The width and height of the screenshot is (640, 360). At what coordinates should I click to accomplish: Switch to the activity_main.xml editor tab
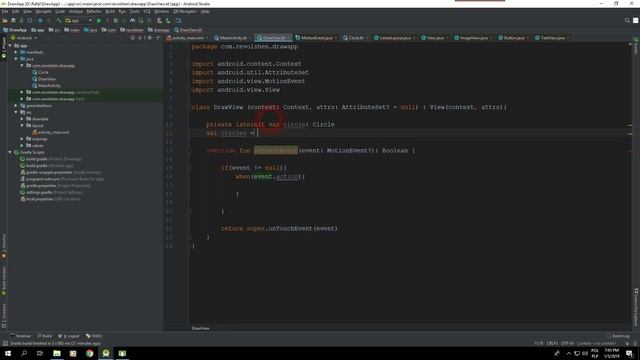(187, 38)
